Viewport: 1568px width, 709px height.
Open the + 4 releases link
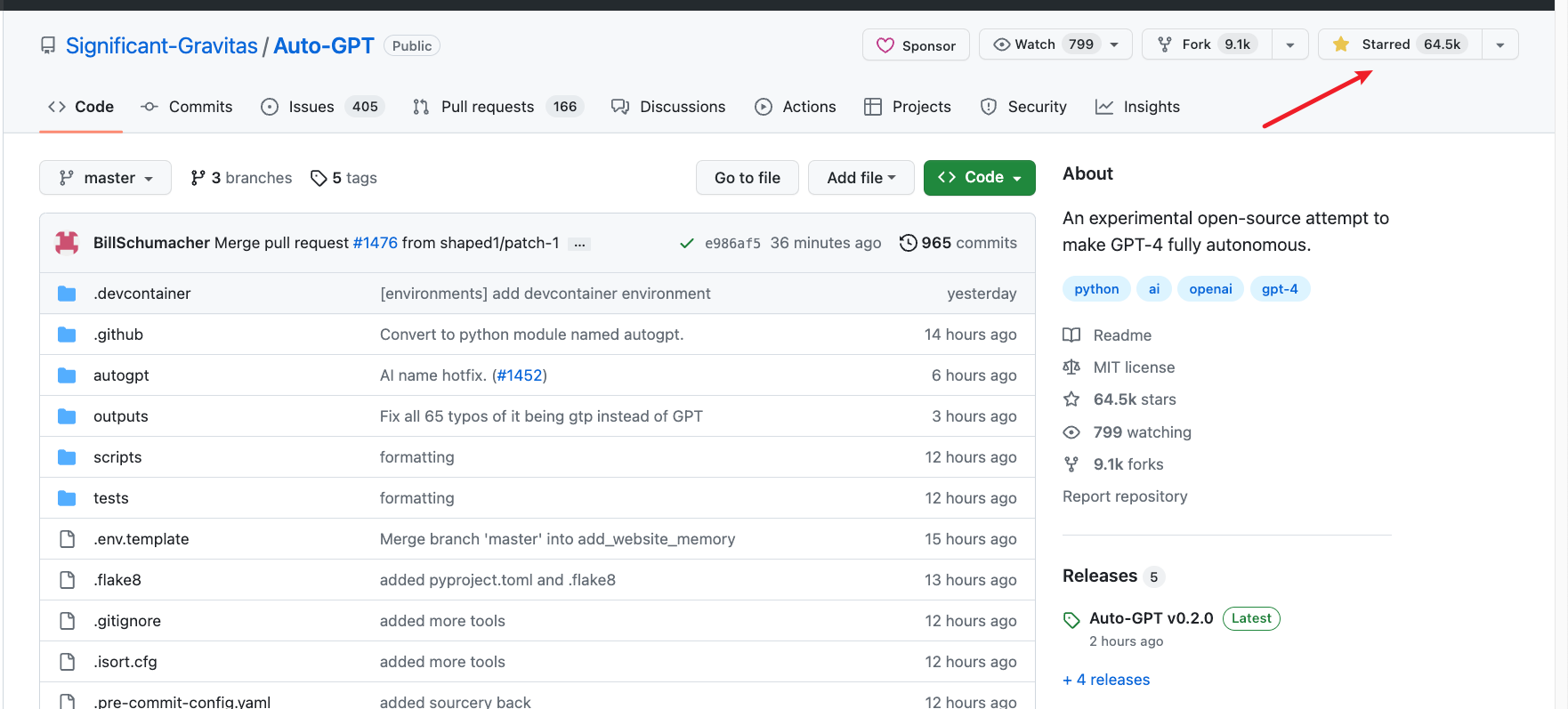(x=1106, y=680)
